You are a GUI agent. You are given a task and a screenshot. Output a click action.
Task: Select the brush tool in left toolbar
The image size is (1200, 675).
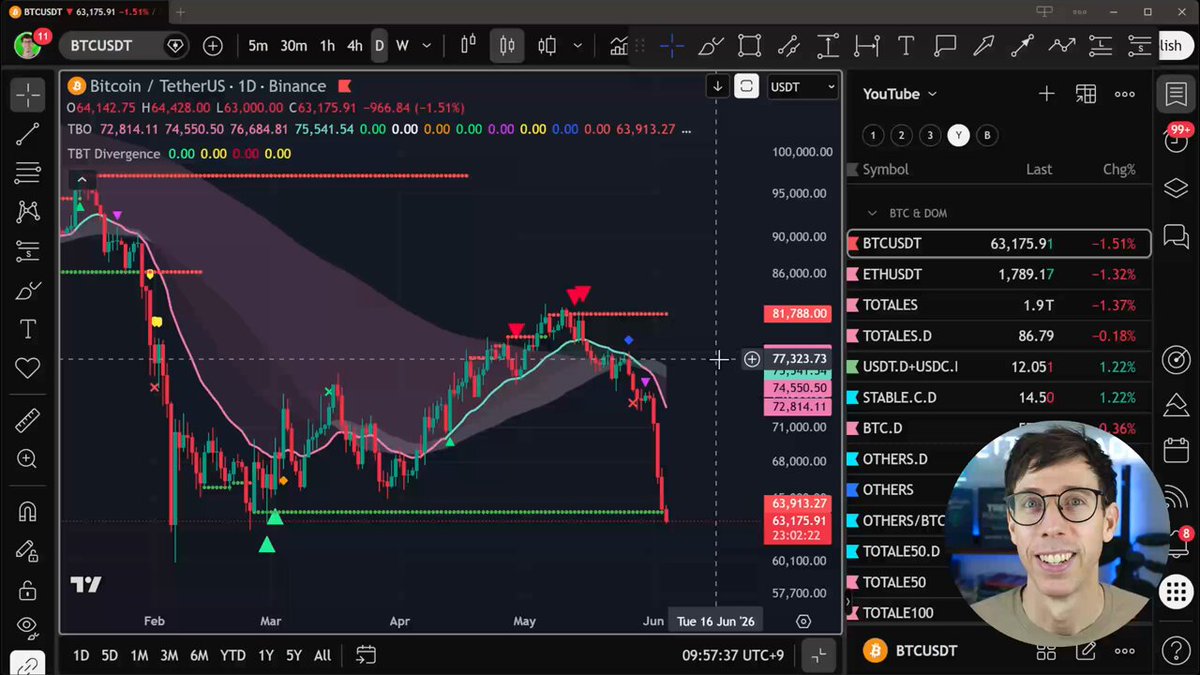28,290
